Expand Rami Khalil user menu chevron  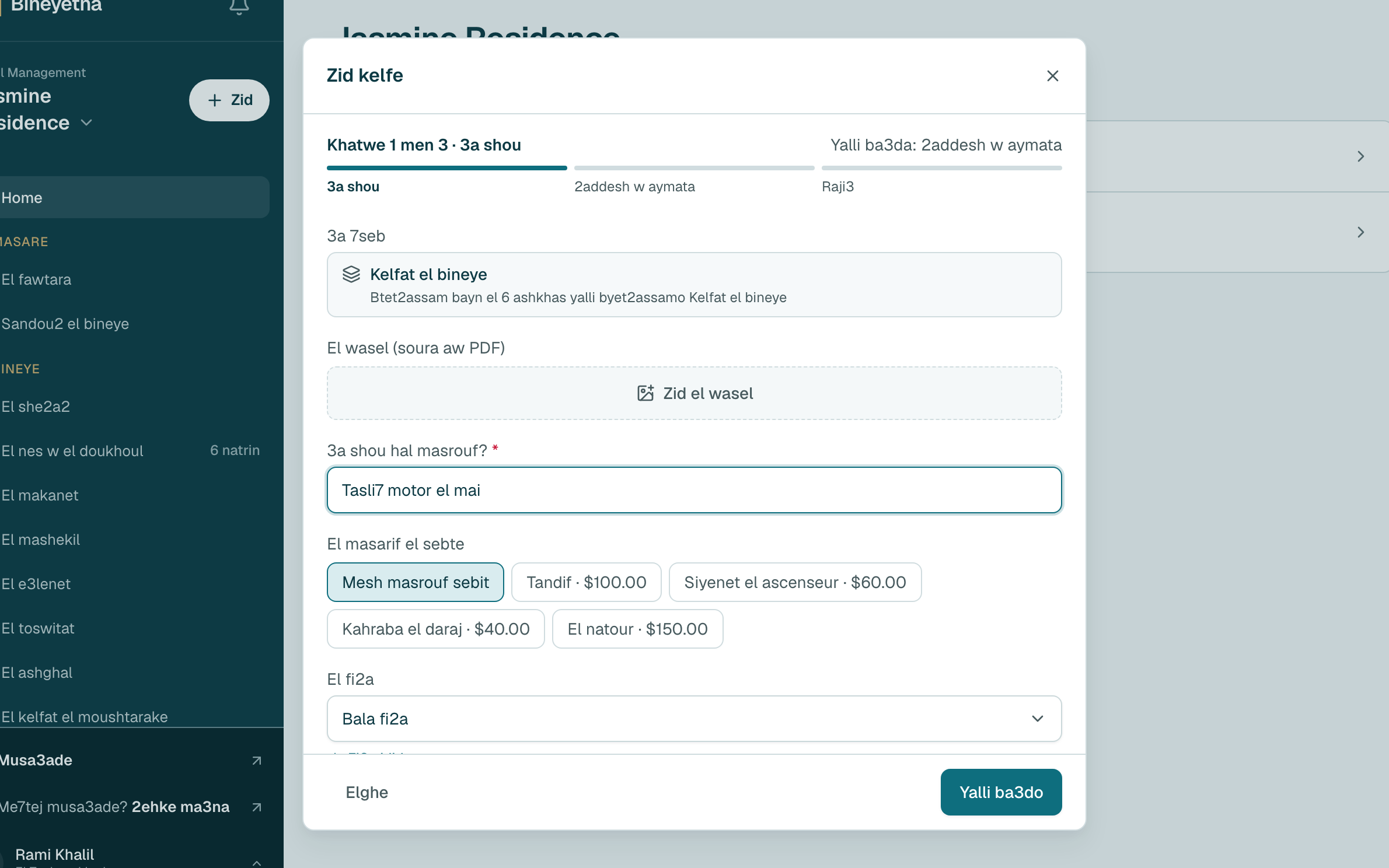[257, 862]
